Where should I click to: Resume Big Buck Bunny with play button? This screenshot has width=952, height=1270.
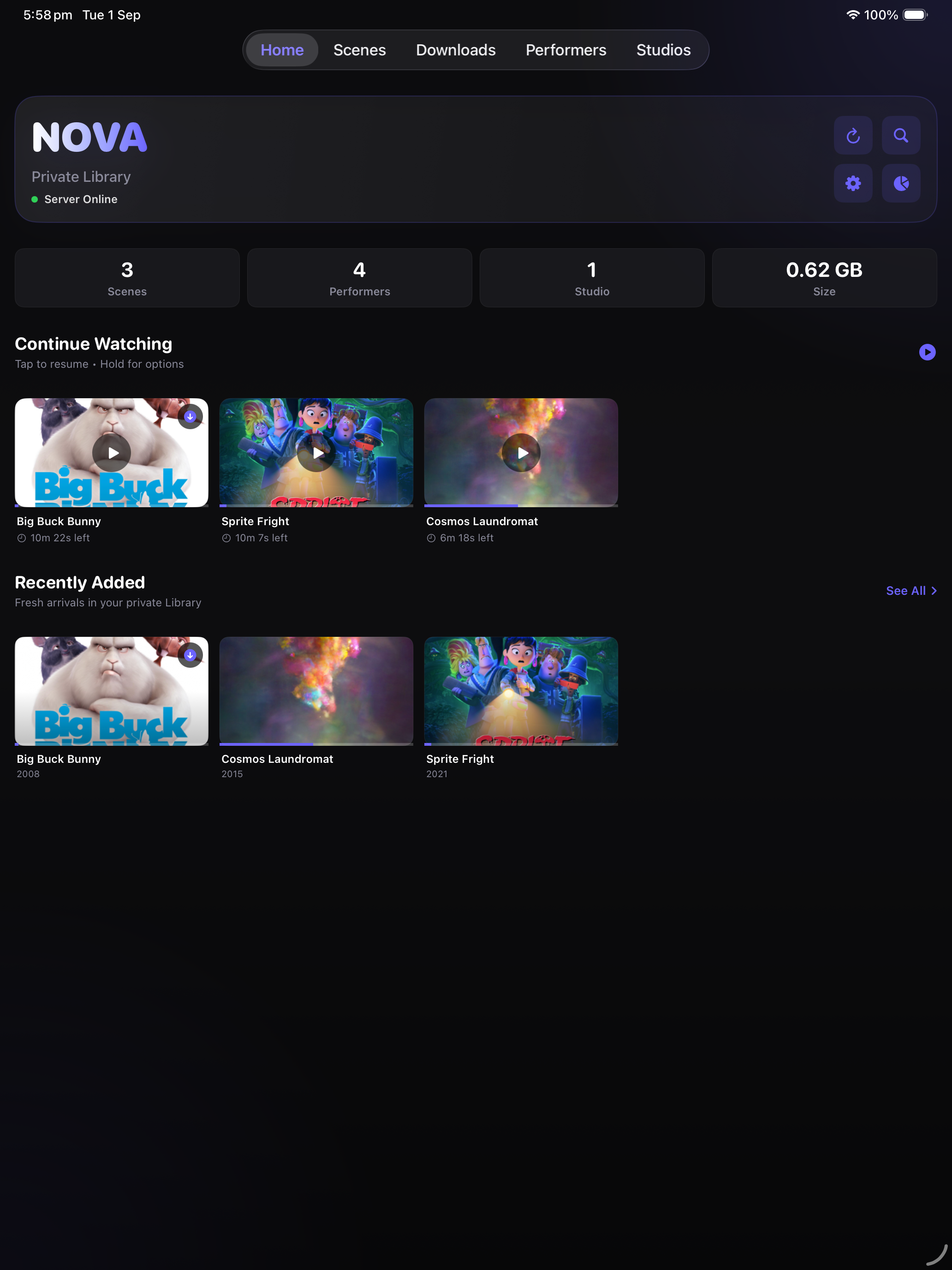[111, 453]
